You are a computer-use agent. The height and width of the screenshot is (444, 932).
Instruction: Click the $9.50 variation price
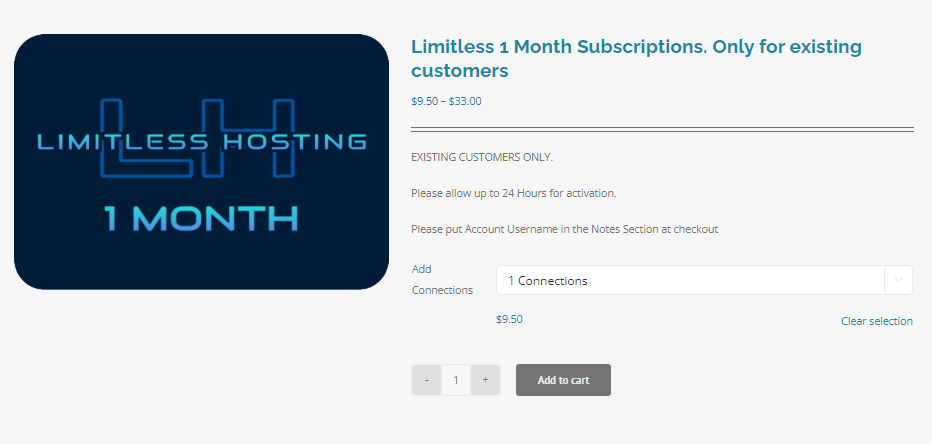[509, 320]
